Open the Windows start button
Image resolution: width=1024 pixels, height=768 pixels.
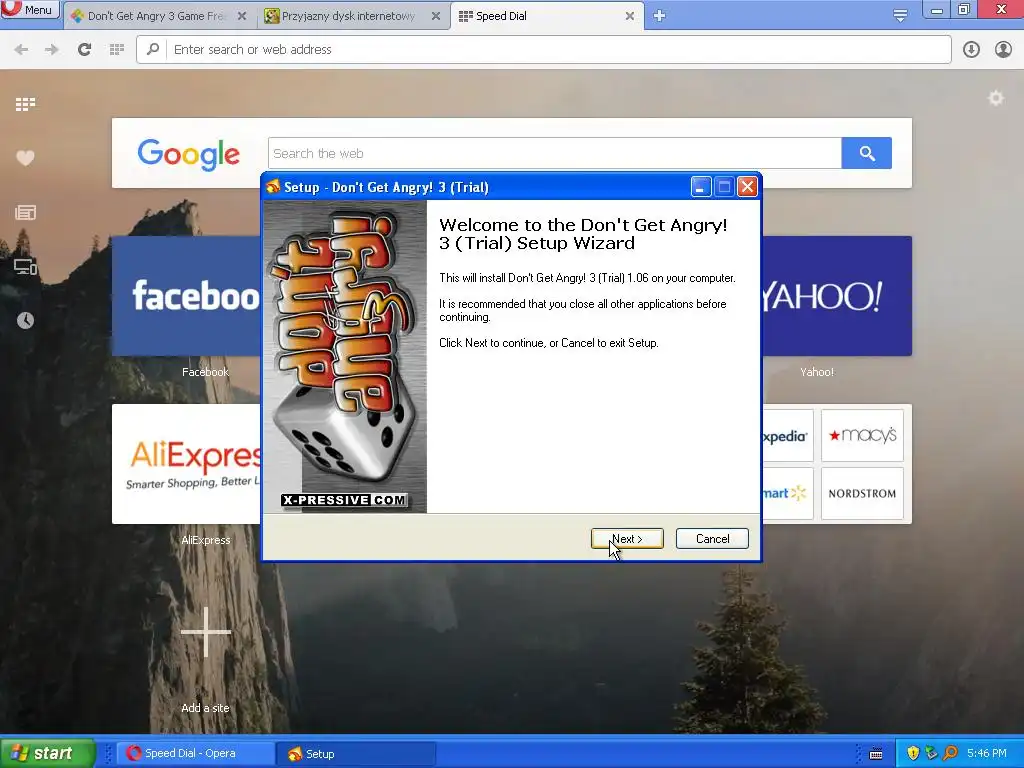click(x=47, y=753)
